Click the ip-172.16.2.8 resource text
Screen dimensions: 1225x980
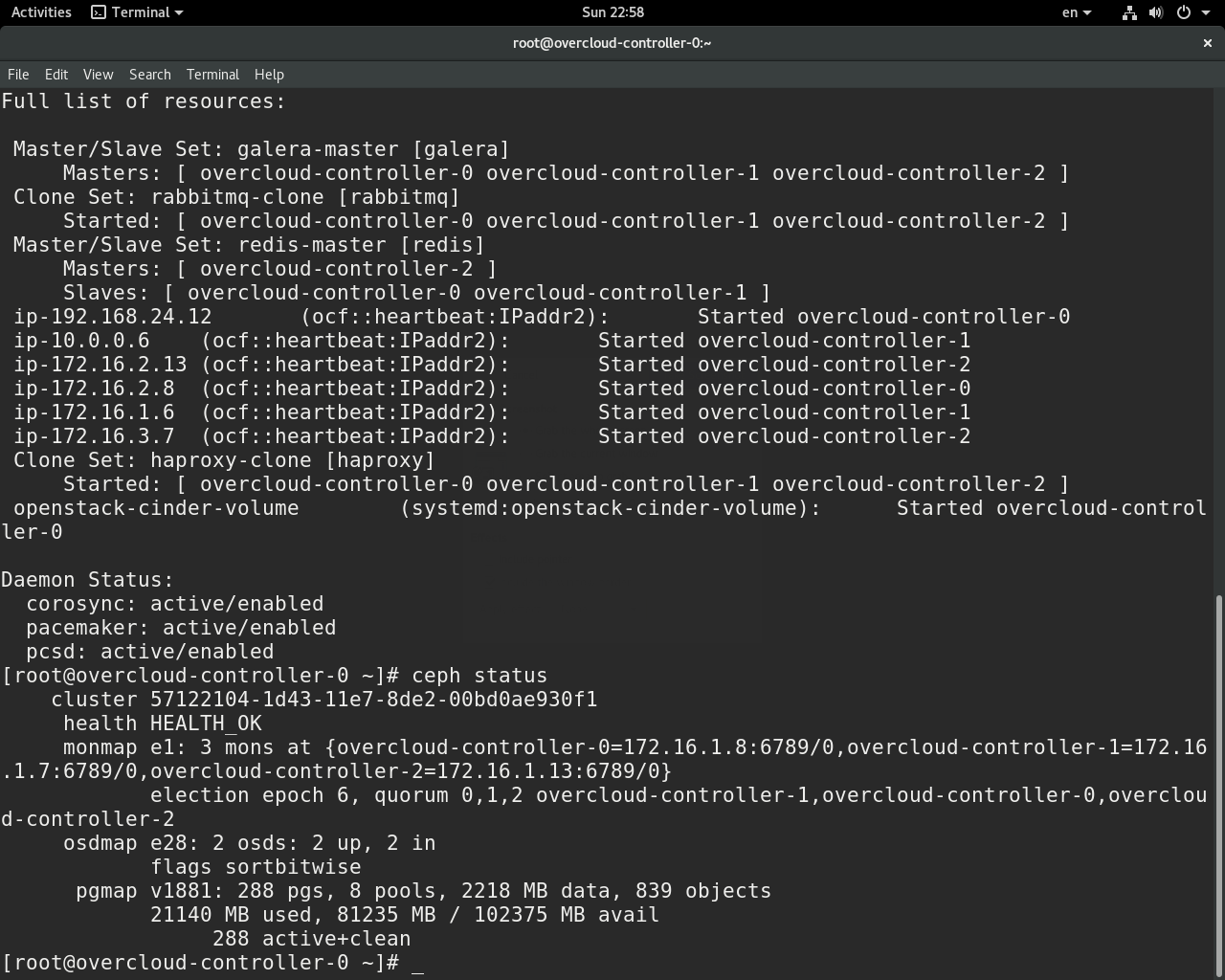tap(94, 389)
